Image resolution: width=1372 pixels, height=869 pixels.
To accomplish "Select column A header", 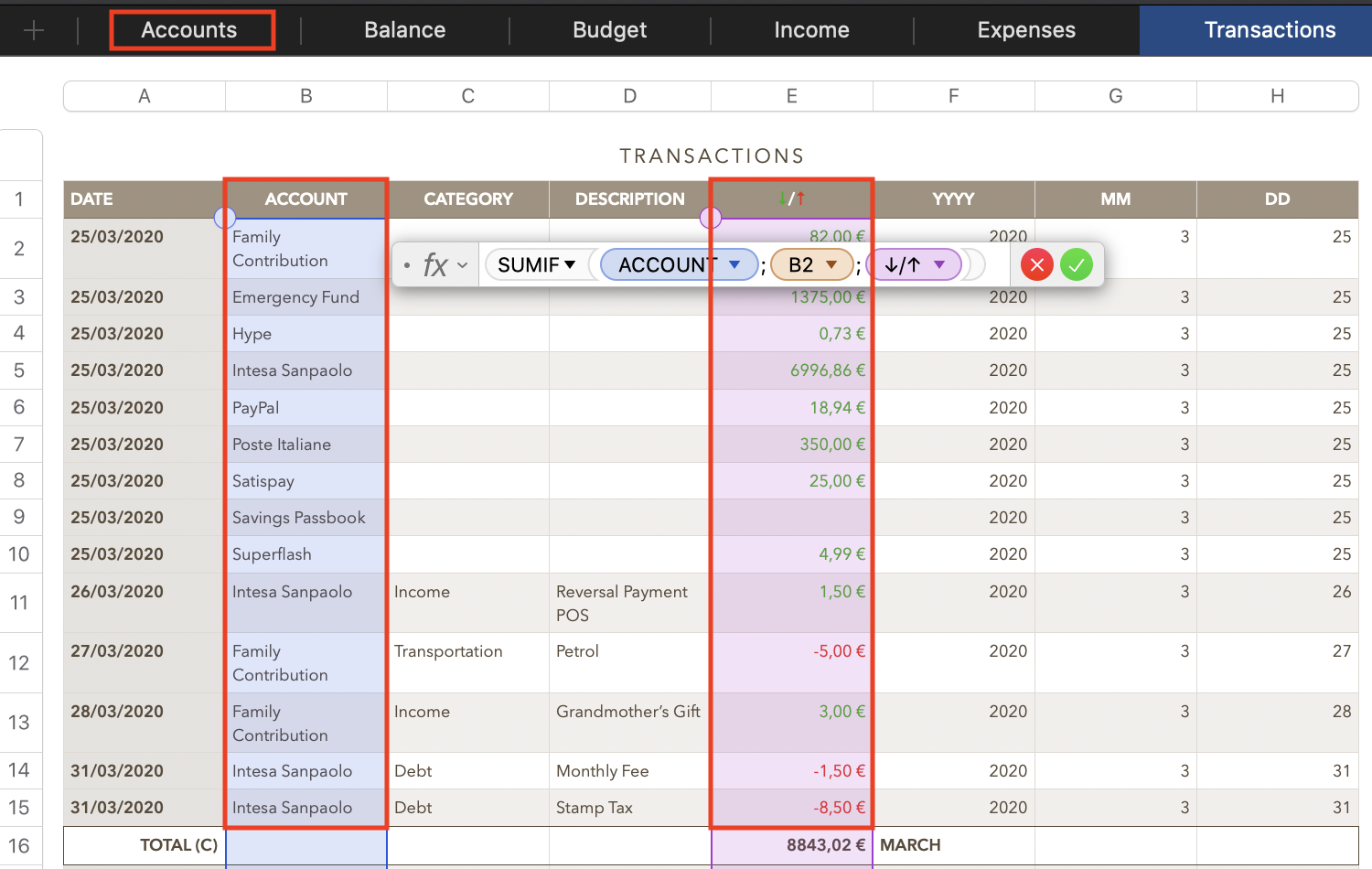I will [145, 96].
